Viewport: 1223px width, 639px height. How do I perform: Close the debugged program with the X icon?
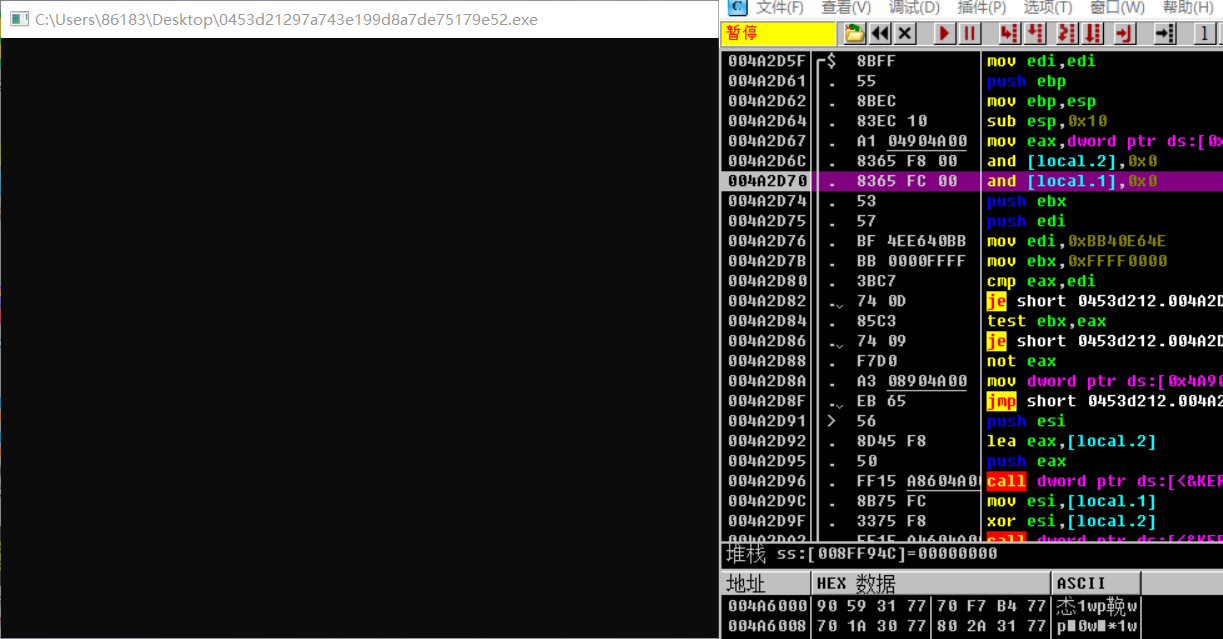[902, 33]
